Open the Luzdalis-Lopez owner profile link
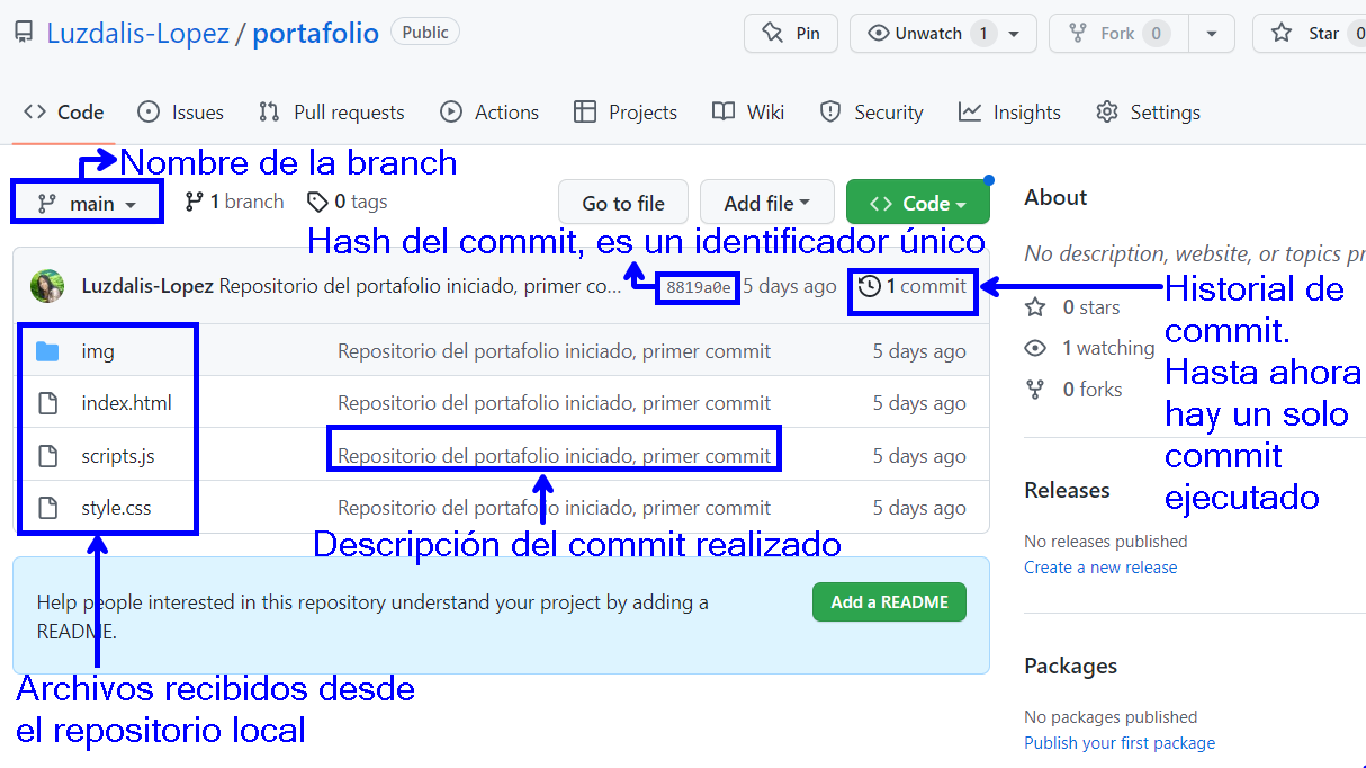The image size is (1366, 768). tap(138, 33)
